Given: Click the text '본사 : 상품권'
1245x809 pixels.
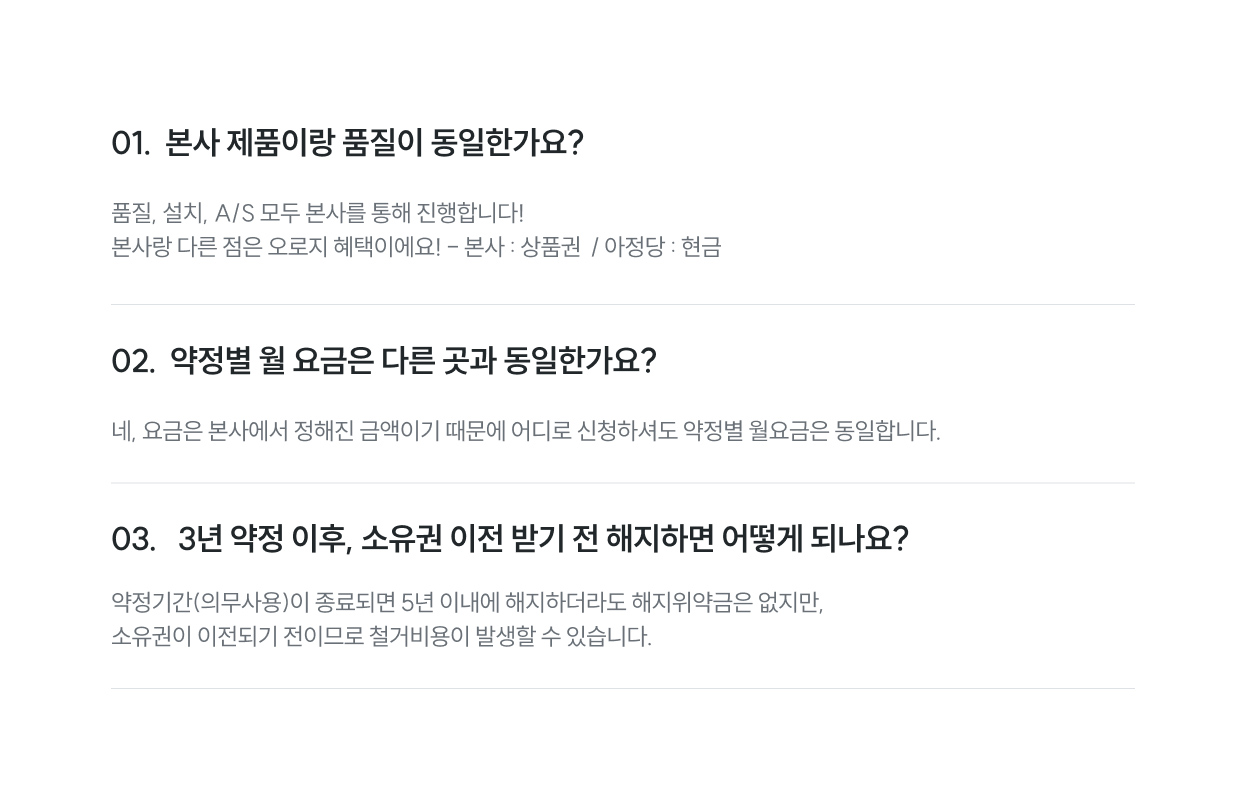Looking at the screenshot, I should (x=522, y=247).
